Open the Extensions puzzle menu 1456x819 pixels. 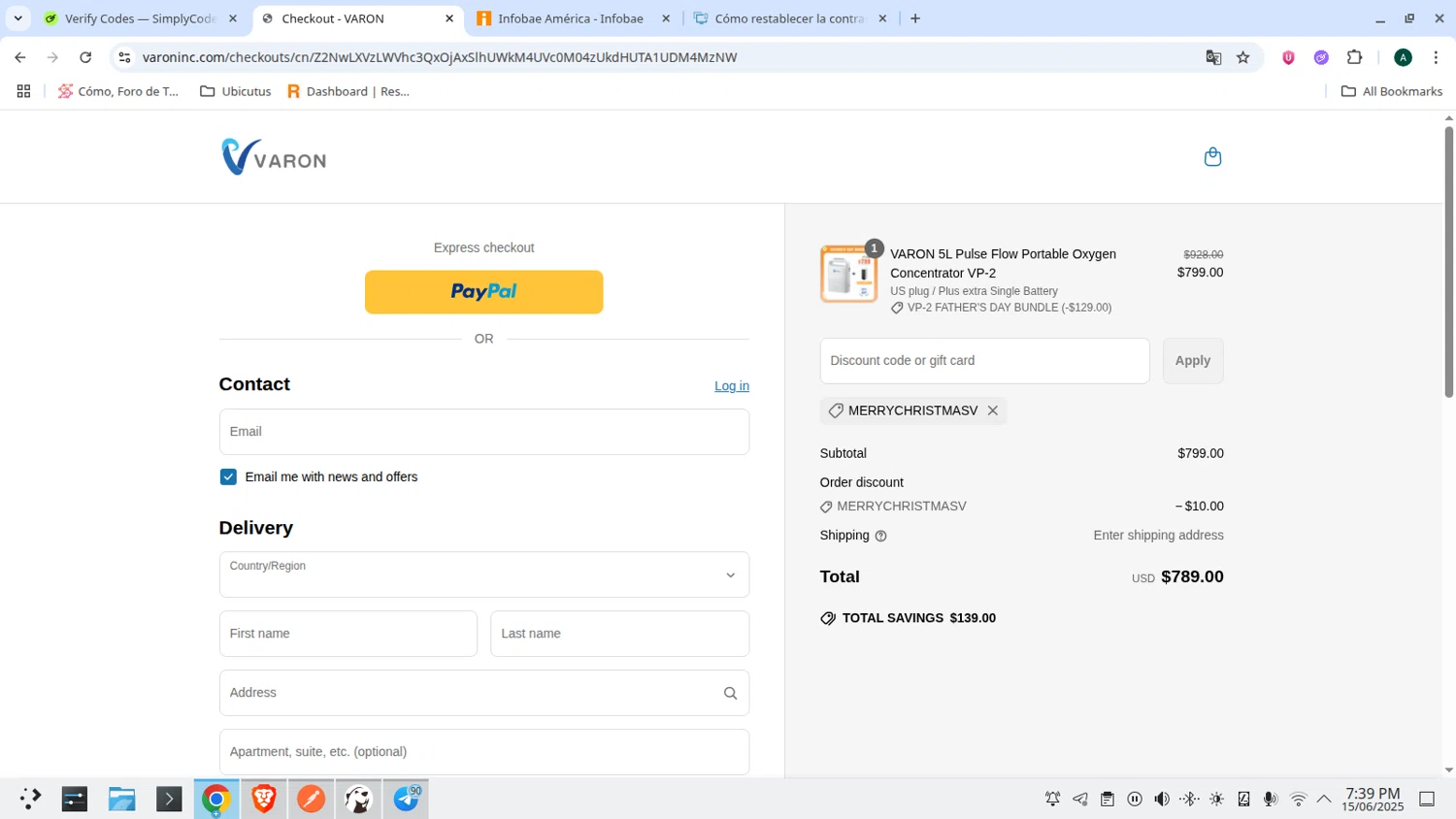[1354, 57]
